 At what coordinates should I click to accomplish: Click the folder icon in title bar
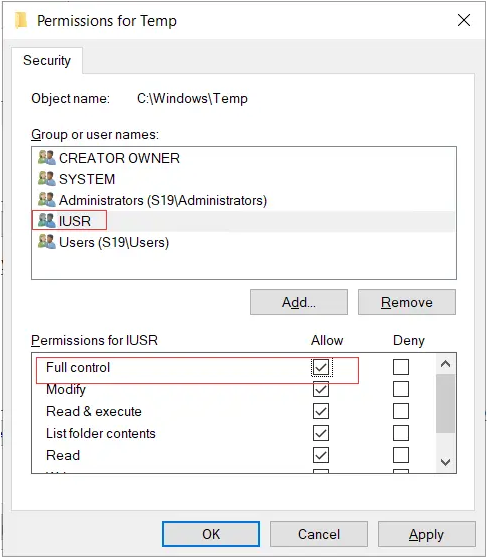21,20
